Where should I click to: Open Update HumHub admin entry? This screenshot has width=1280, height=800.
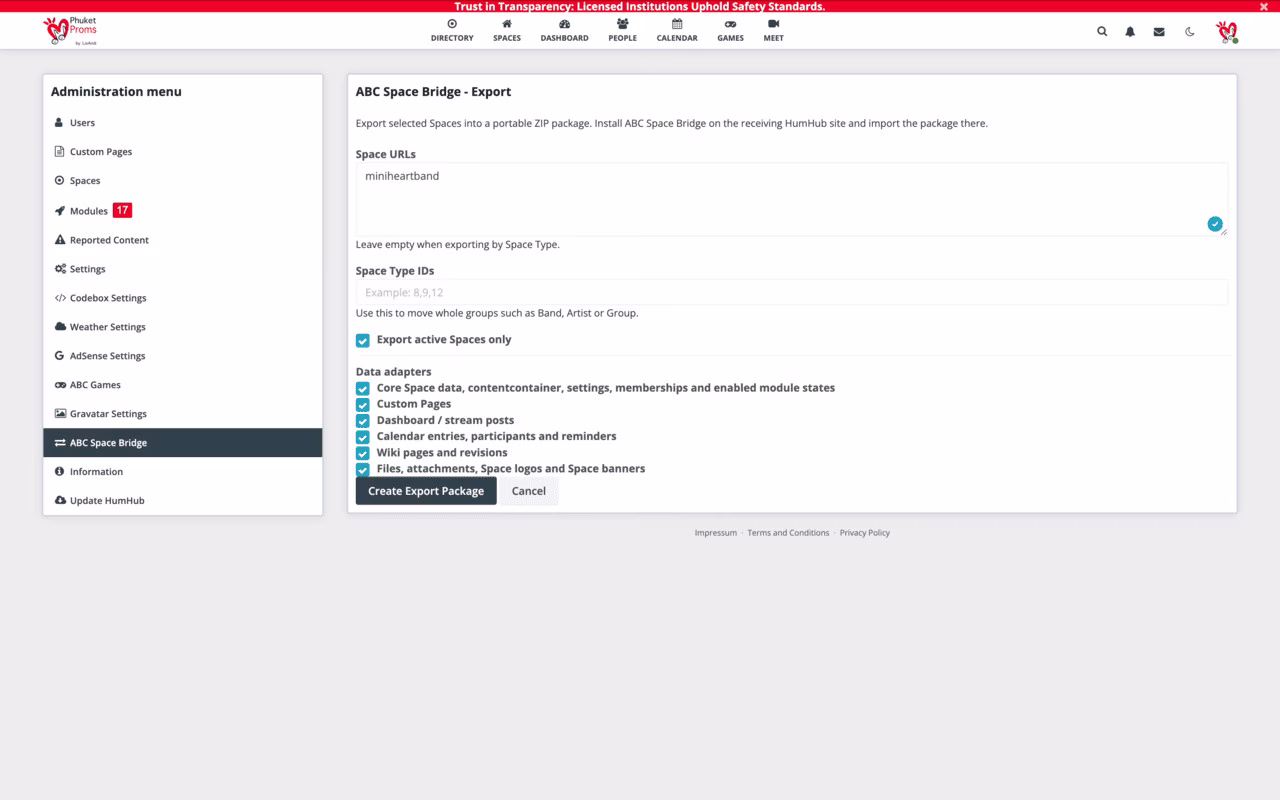tap(183, 501)
